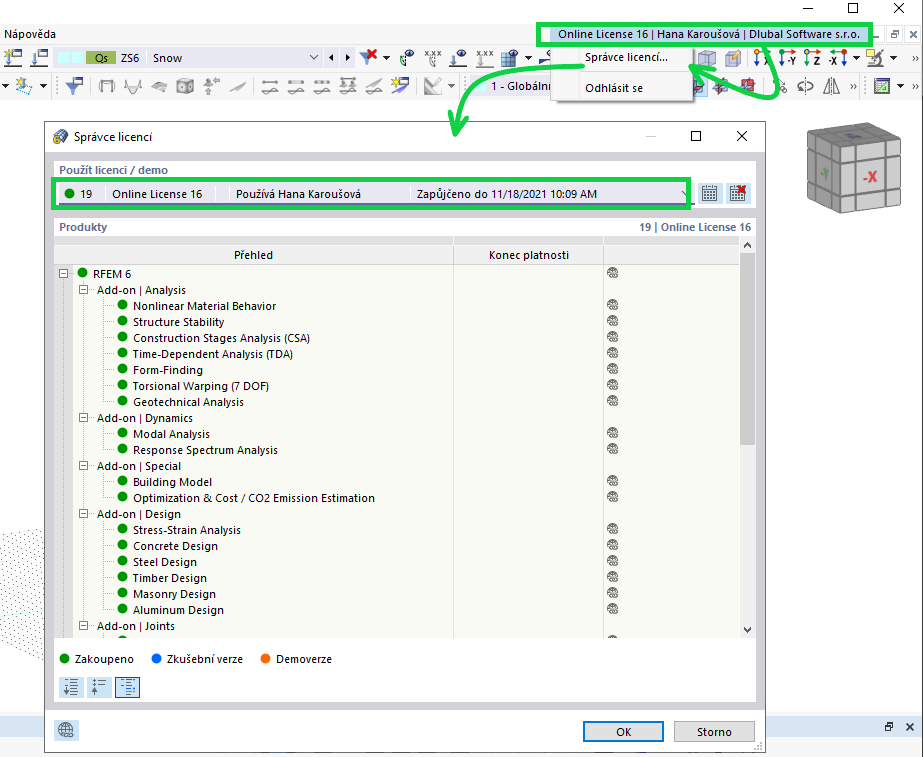Viewport: 923px width, 757px height.
Task: Select Odhlásit se menu entry
Action: (614, 88)
